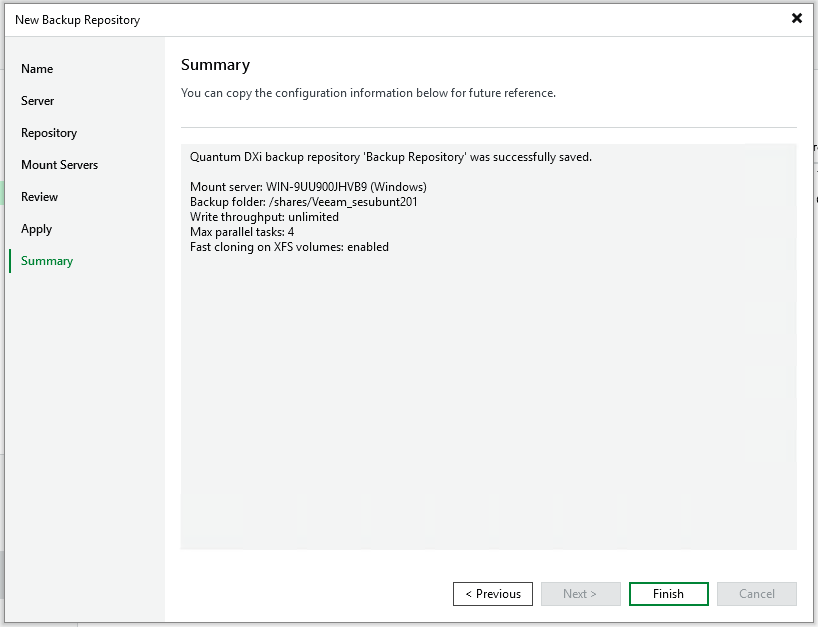The image size is (818, 627).
Task: Open the Repository wizard step
Action: pyautogui.click(x=49, y=133)
